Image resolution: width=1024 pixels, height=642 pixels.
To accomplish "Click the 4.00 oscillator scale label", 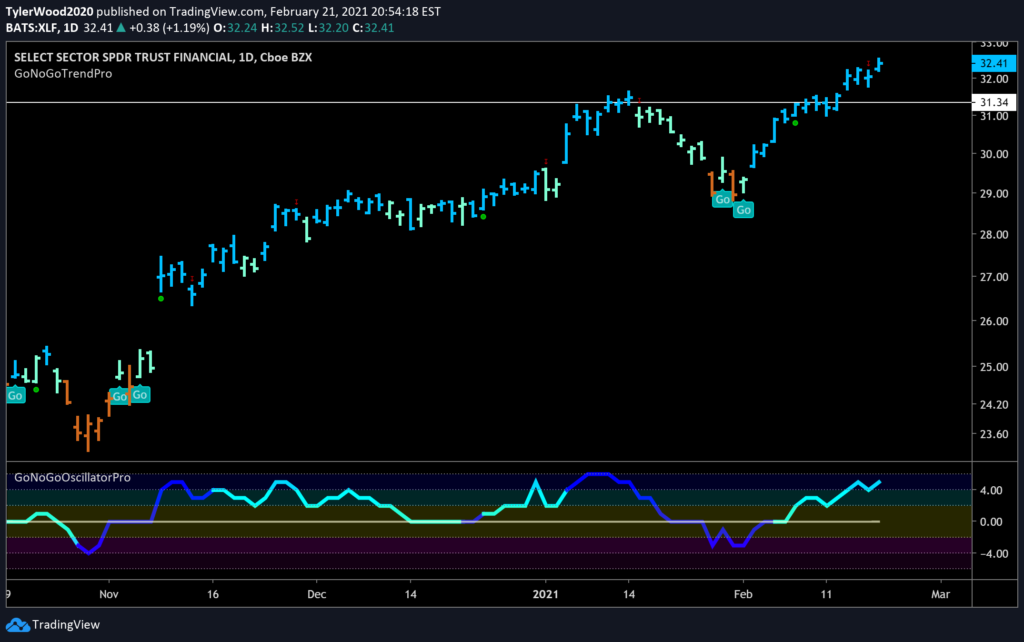I will [991, 490].
